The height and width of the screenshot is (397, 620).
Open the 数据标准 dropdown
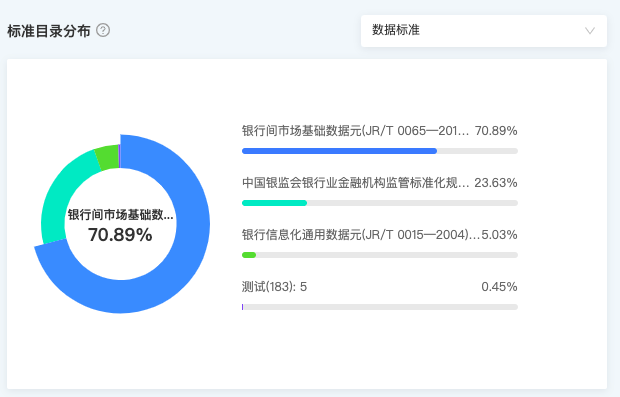tap(484, 31)
